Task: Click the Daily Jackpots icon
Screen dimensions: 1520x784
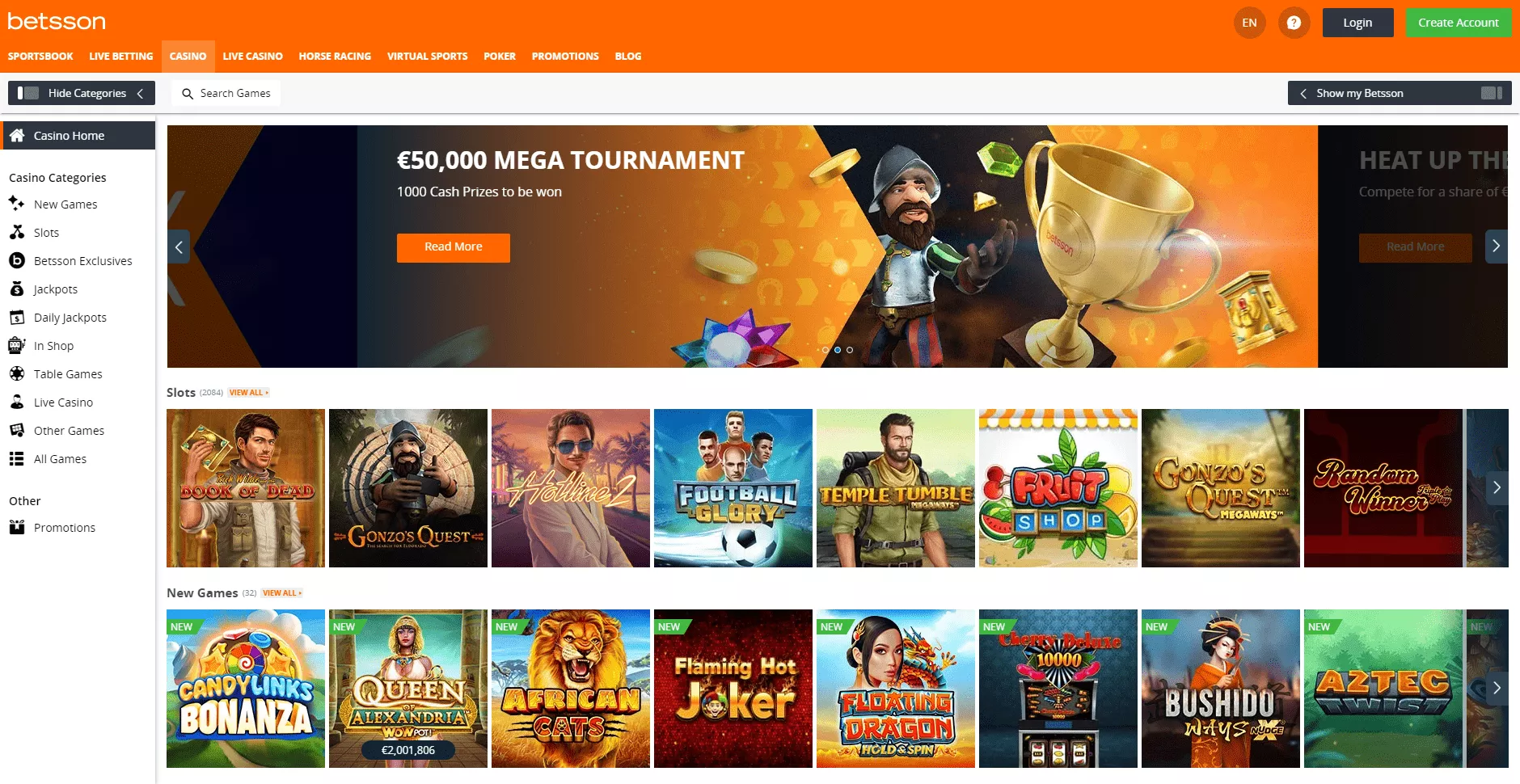Action: click(16, 317)
